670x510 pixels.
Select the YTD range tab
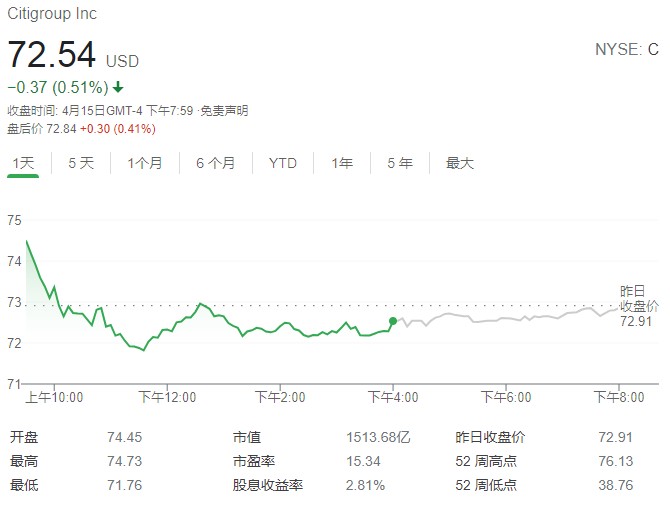(x=283, y=163)
